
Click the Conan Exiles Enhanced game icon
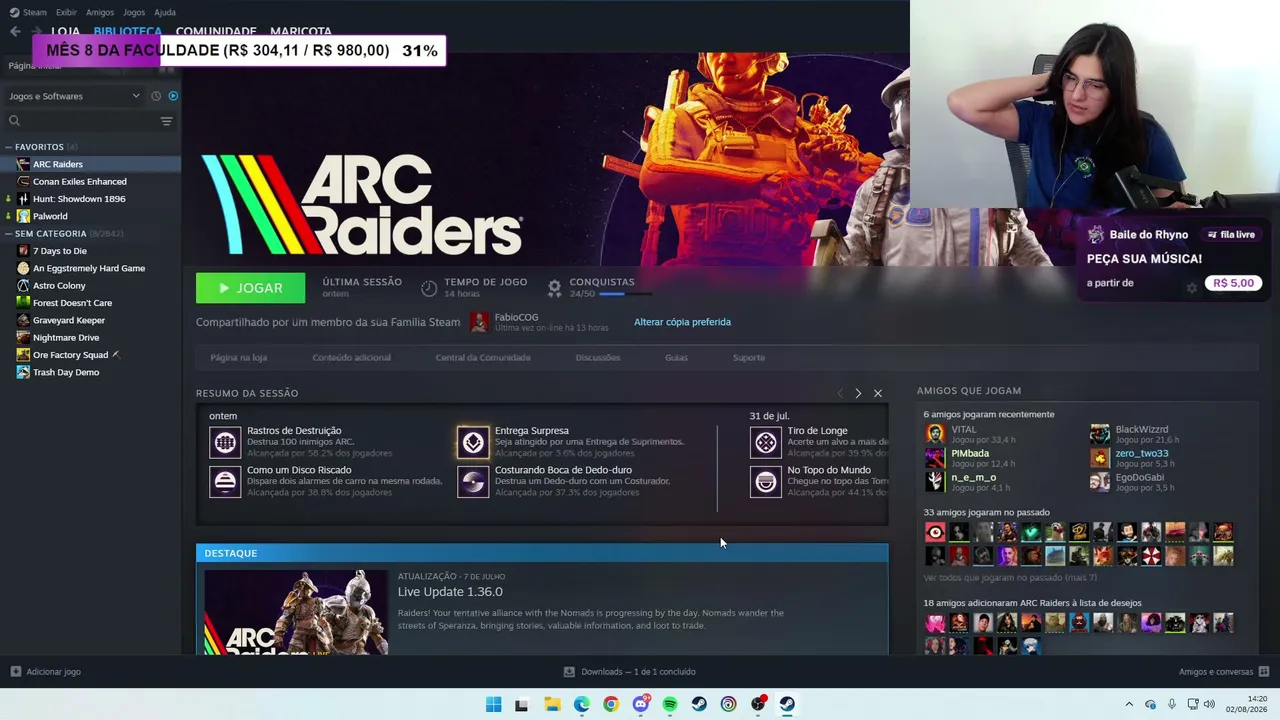click(23, 182)
